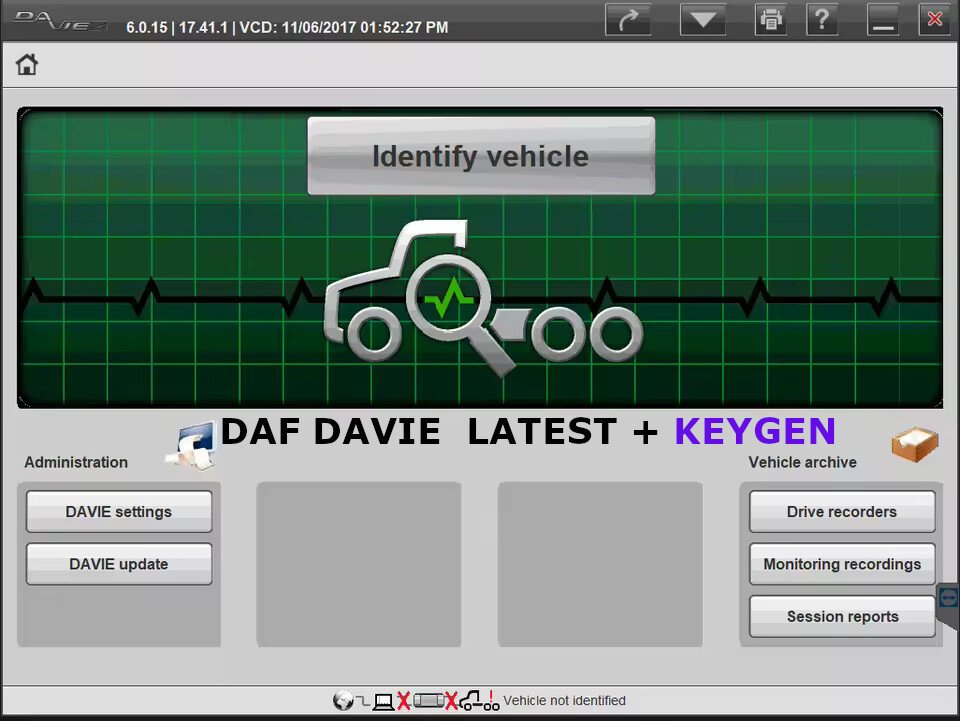Open the dropdown arrow in the title bar

(701, 19)
